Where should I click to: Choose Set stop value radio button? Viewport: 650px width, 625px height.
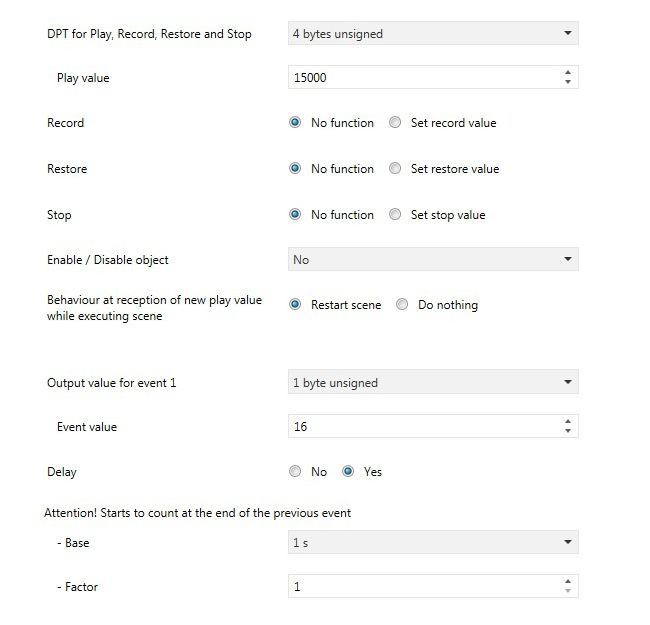pos(395,215)
